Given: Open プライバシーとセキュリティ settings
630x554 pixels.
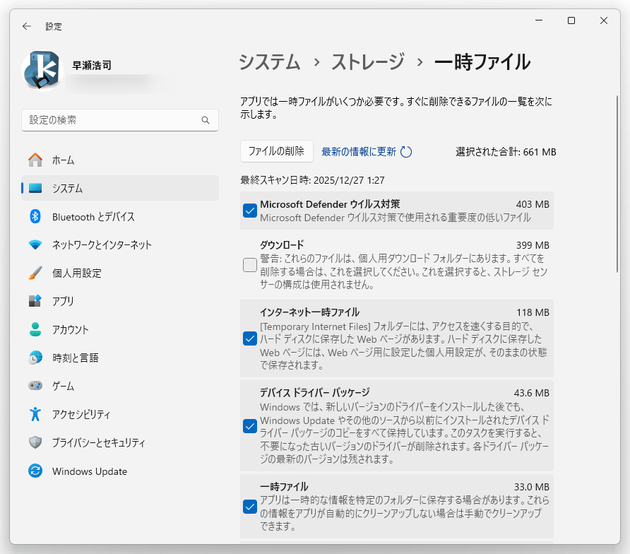Looking at the screenshot, I should point(120,442).
